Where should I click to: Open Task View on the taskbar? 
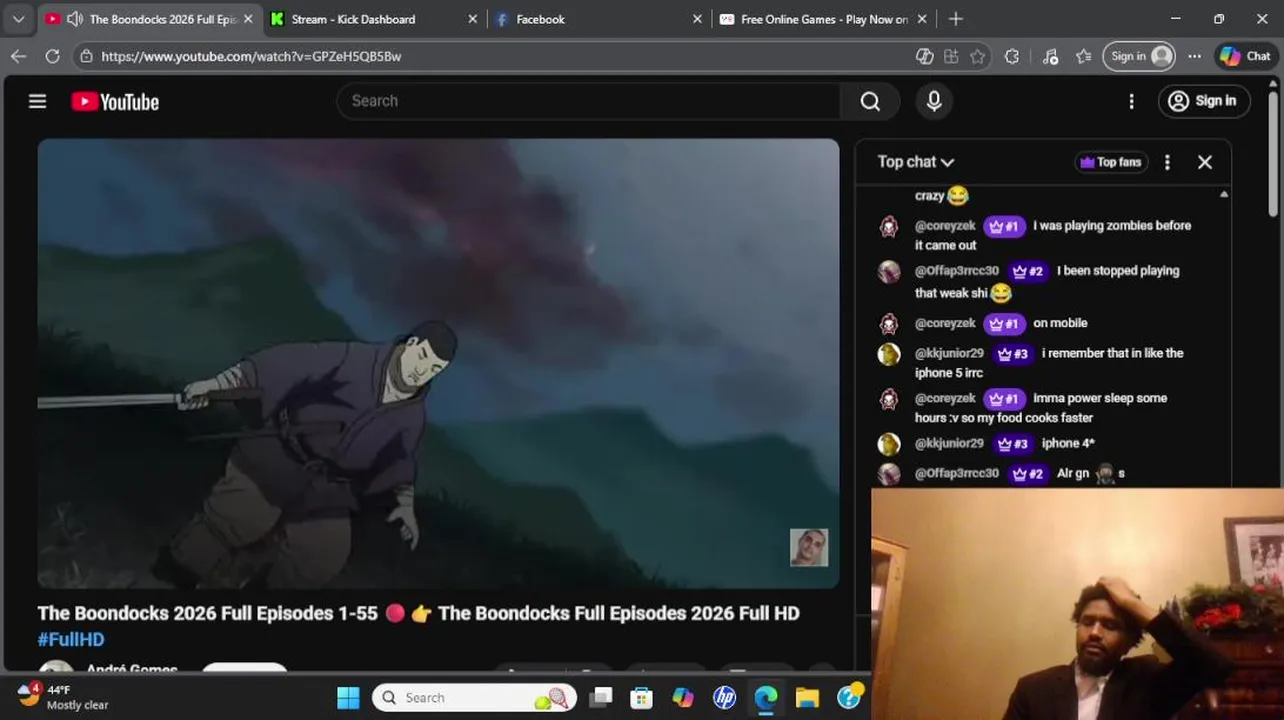(x=600, y=697)
